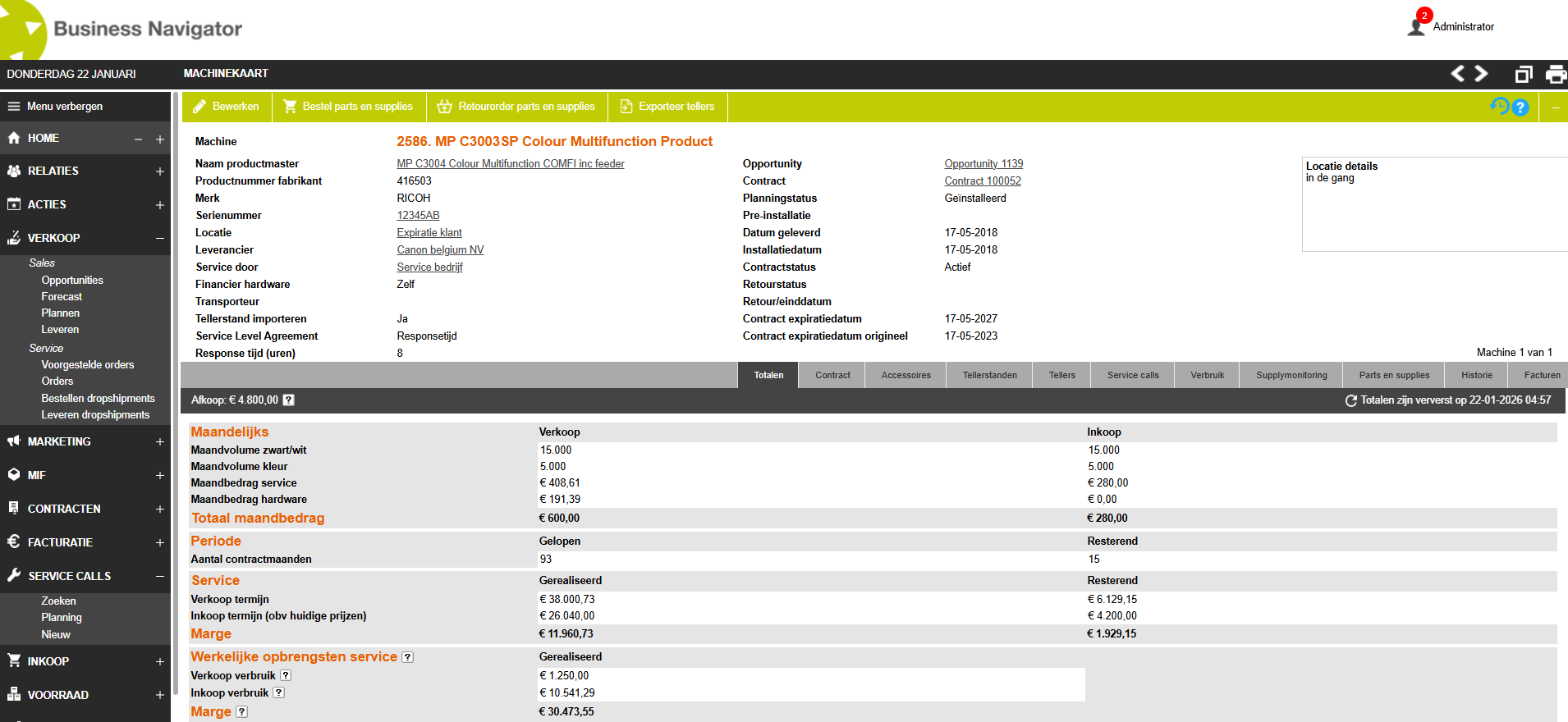Image resolution: width=1568 pixels, height=722 pixels.
Task: Go to previous machine arrow
Action: 1458,74
